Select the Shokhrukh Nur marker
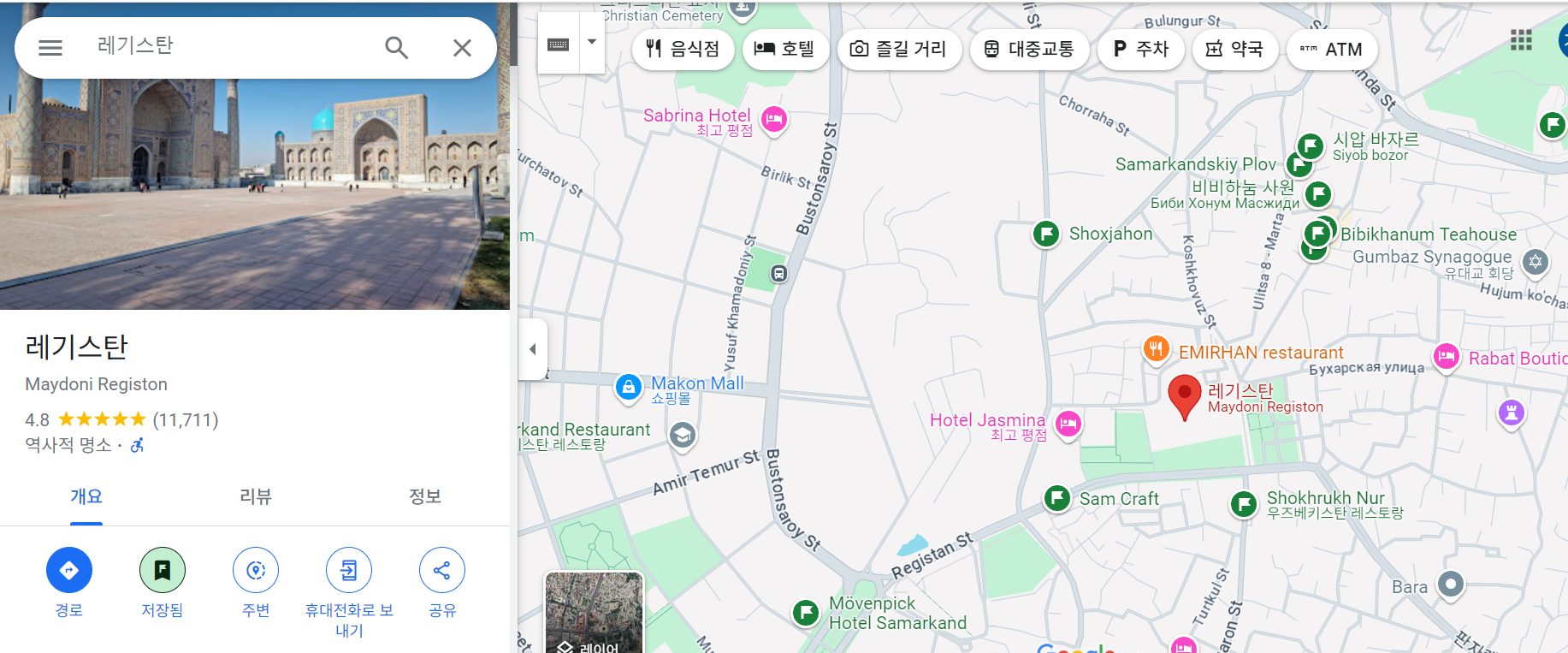 click(x=1244, y=504)
